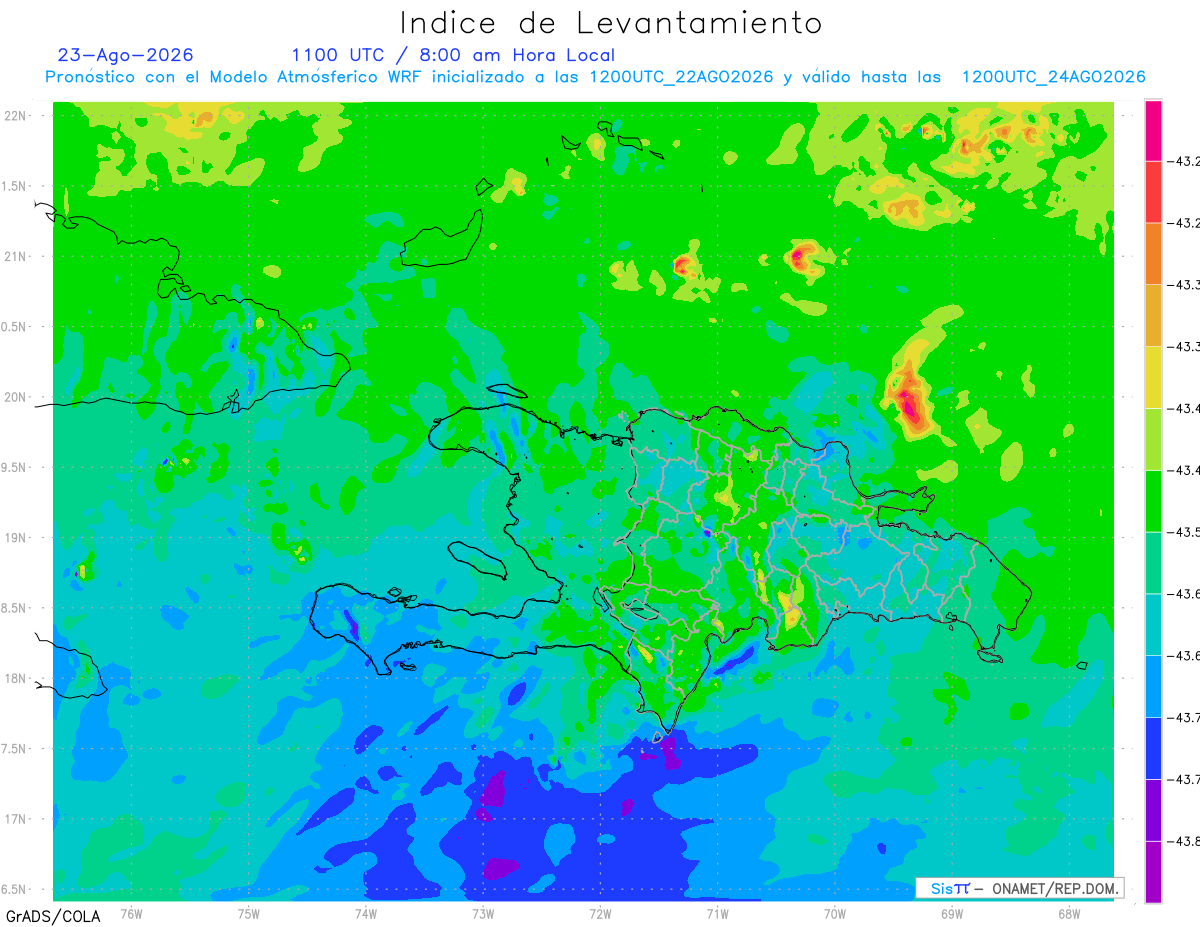
Task: Click the '20N' latitude label
Action: pos(17,397)
